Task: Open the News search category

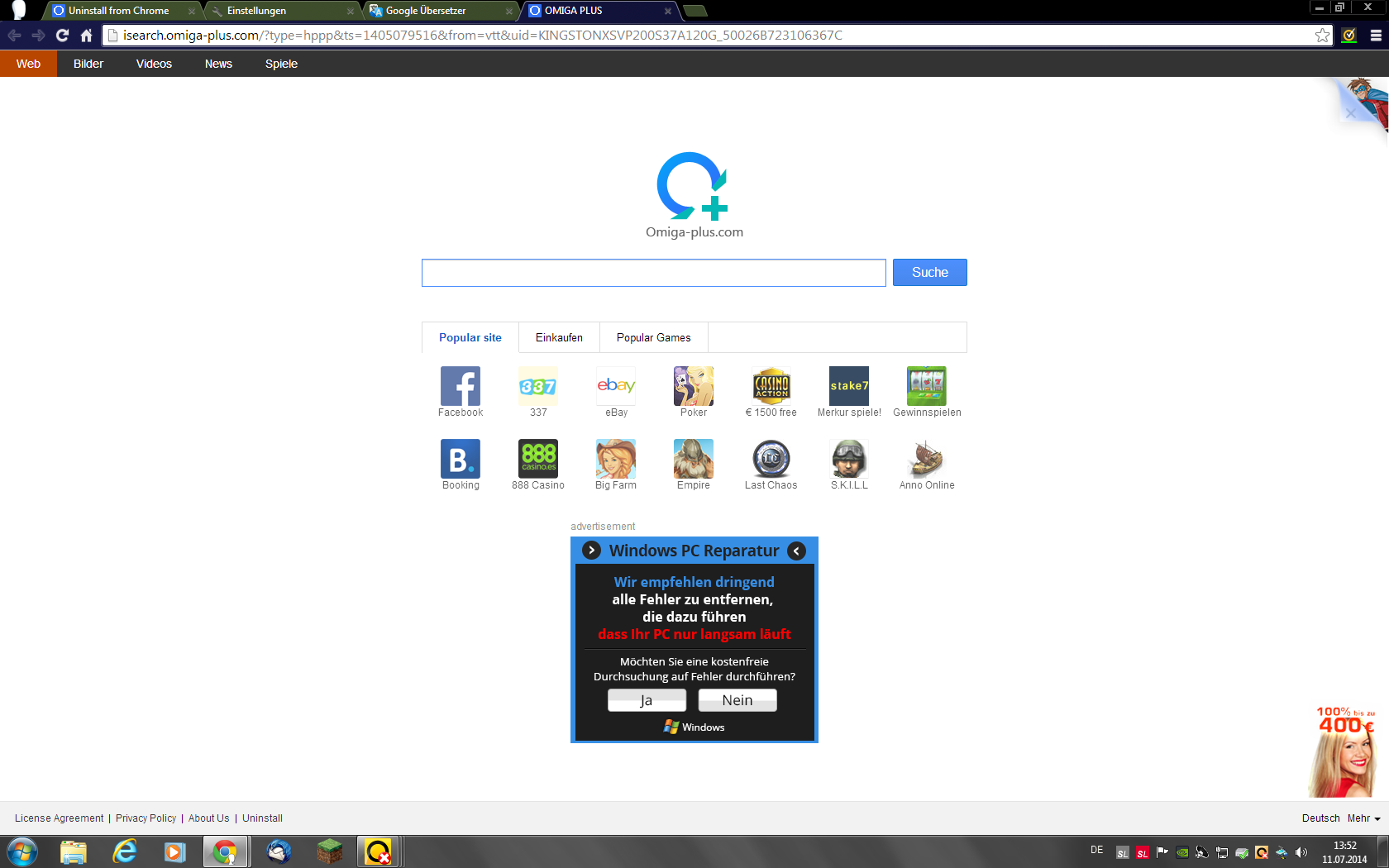Action: [218, 64]
